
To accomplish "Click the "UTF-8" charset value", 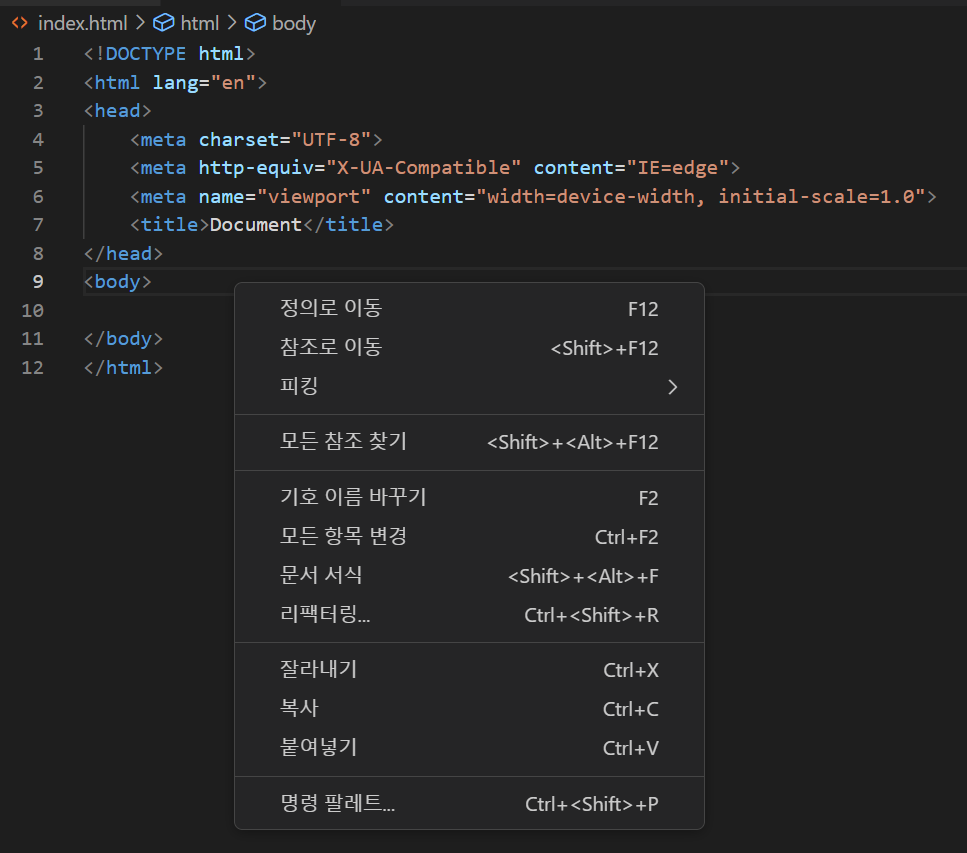I will (x=331, y=140).
